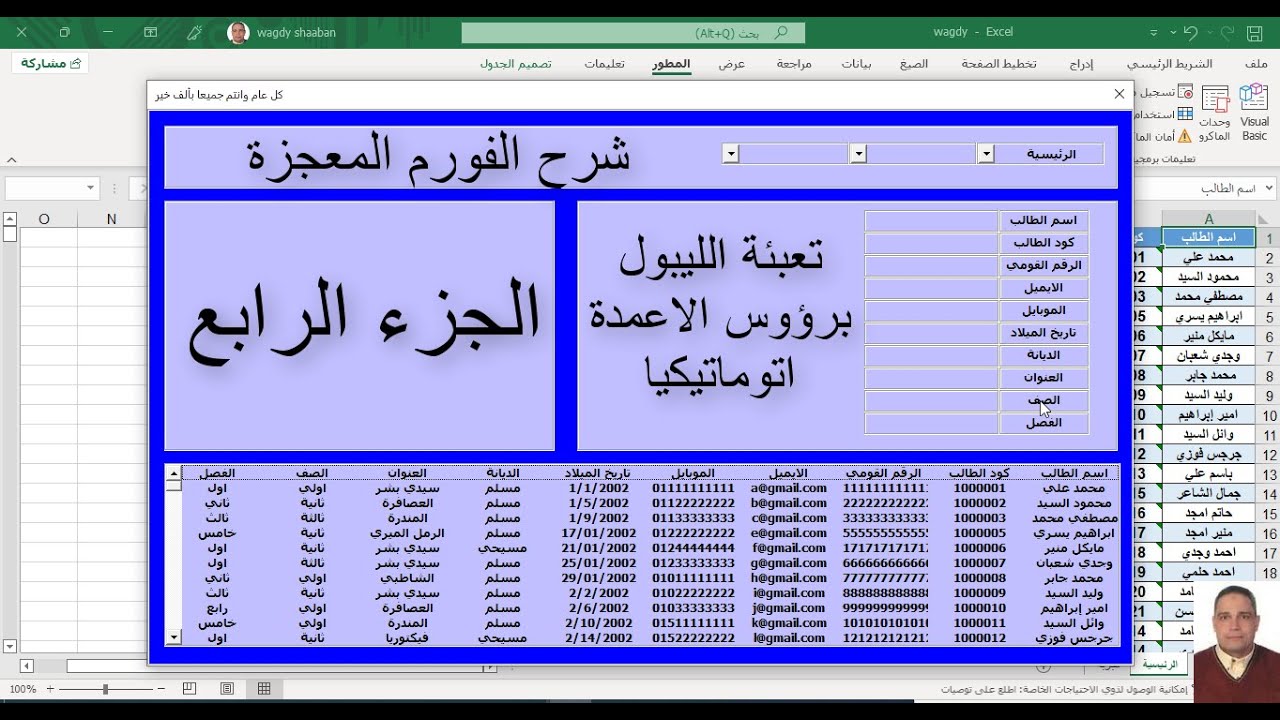This screenshot has width=1280, height=720.
Task: Select listbox row with j@gmail.com
Action: (651, 608)
